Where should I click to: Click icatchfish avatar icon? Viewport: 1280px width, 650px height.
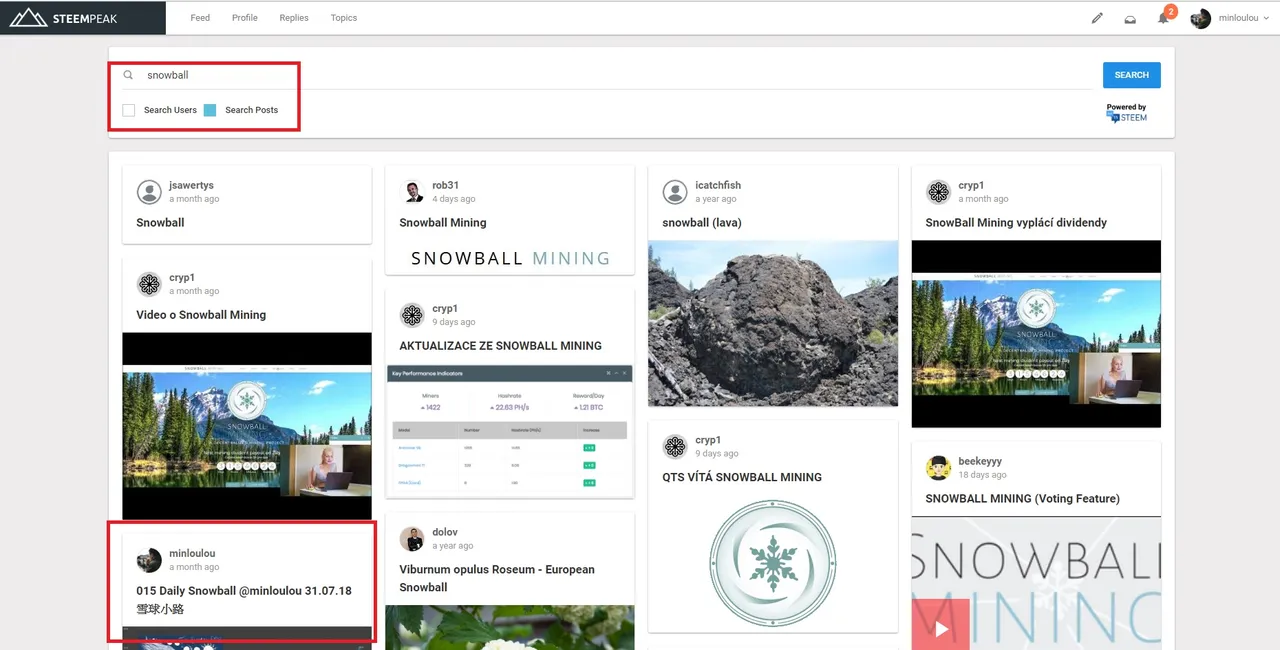coord(675,192)
